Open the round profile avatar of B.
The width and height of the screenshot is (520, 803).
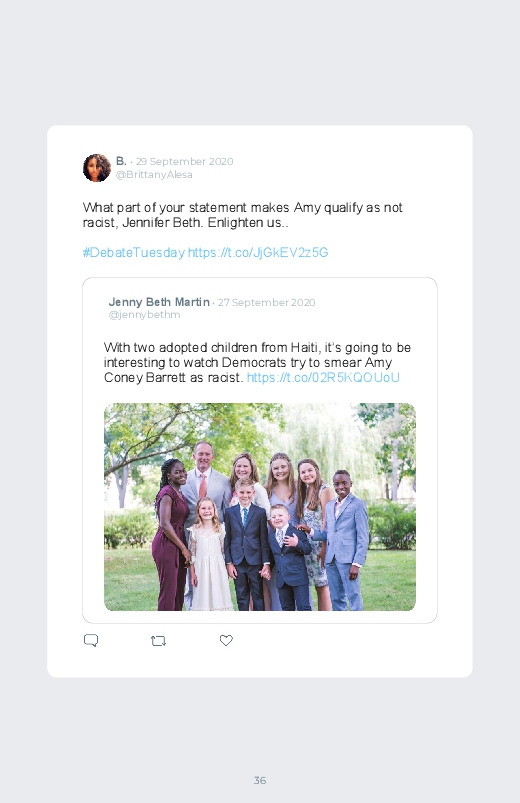click(97, 167)
